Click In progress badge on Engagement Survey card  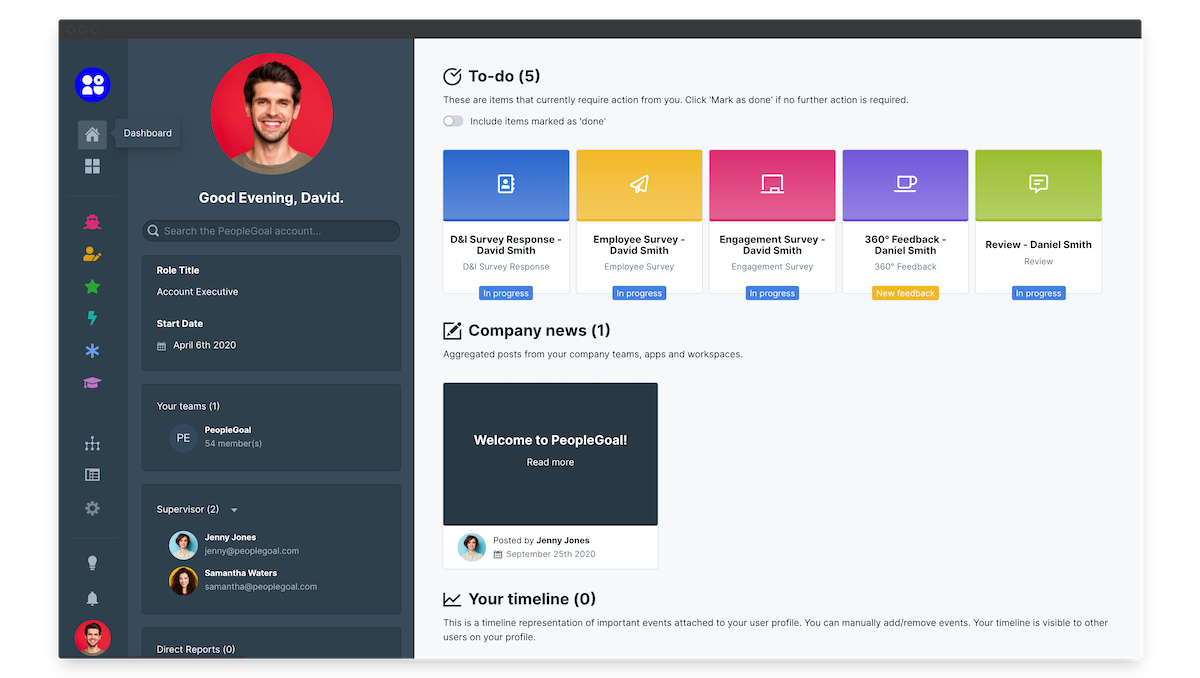772,293
